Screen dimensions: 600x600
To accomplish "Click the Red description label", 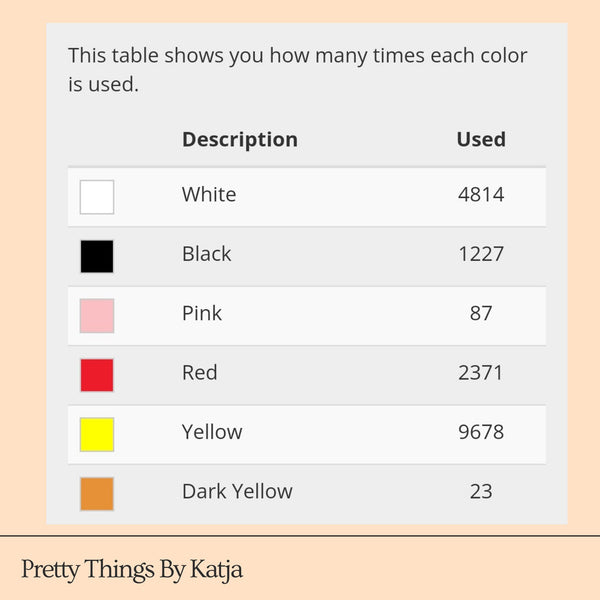I will point(200,372).
